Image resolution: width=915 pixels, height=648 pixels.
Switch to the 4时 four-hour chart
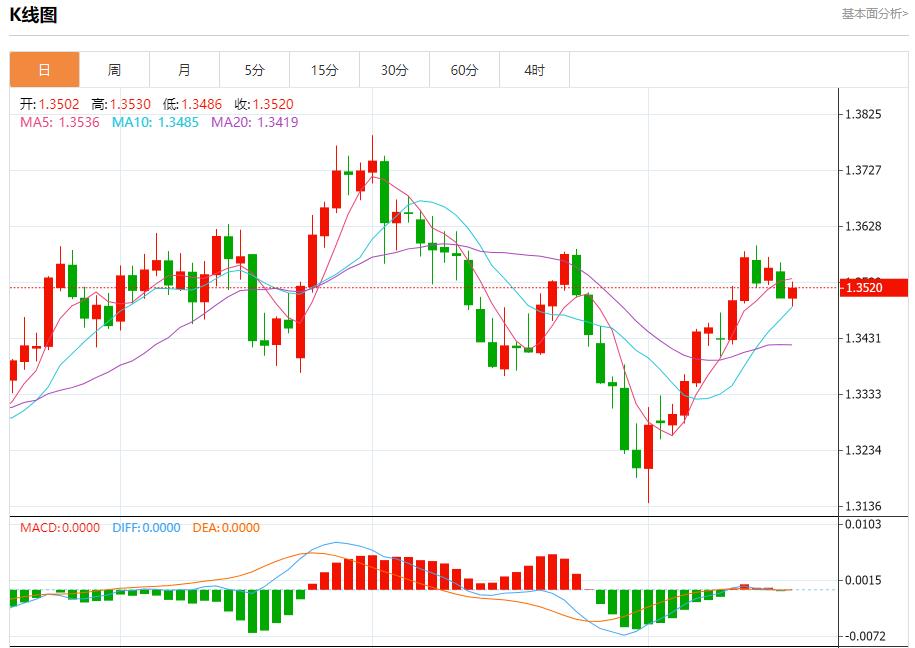click(x=533, y=70)
